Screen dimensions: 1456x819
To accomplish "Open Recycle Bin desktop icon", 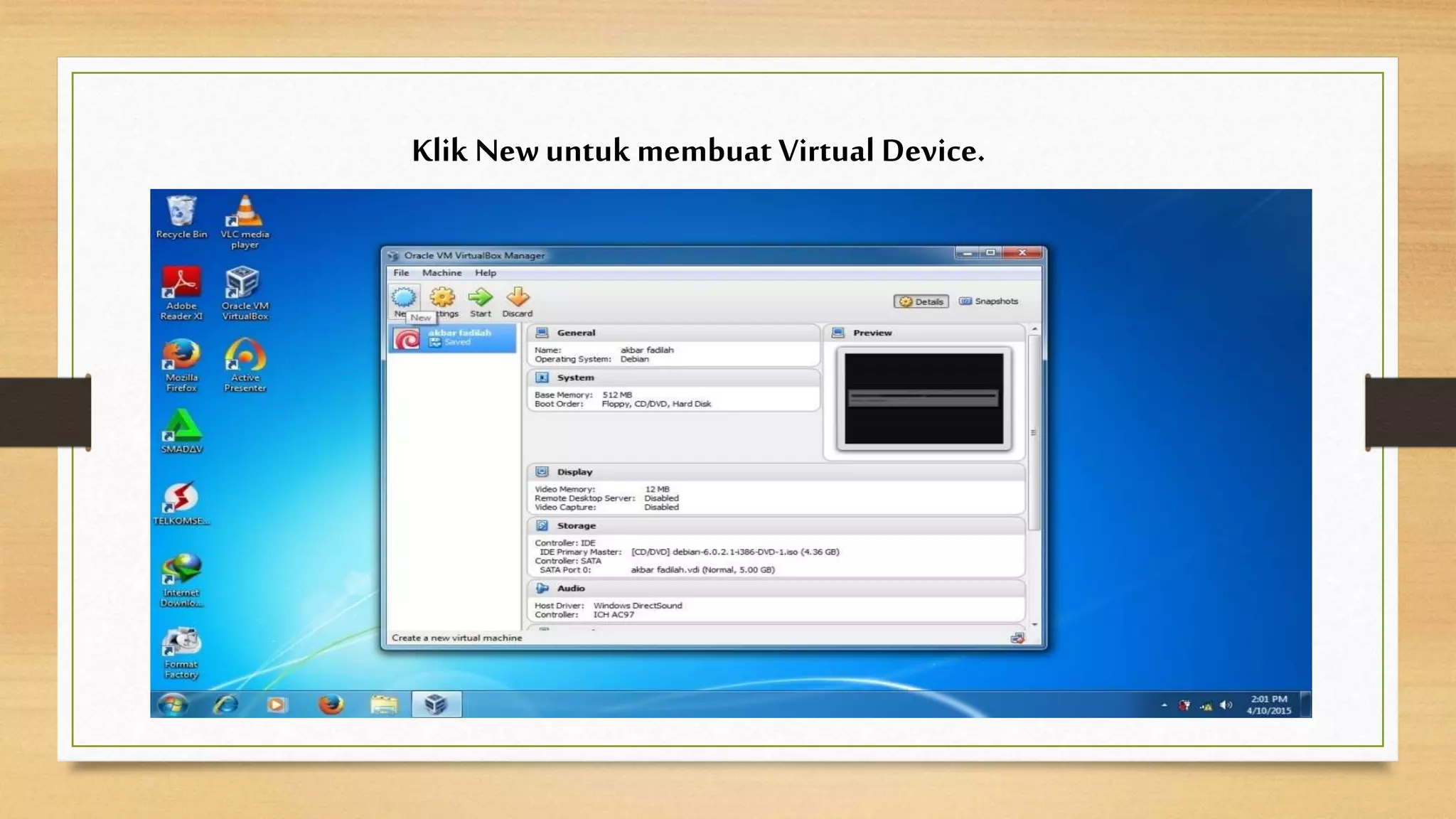I will point(181,217).
